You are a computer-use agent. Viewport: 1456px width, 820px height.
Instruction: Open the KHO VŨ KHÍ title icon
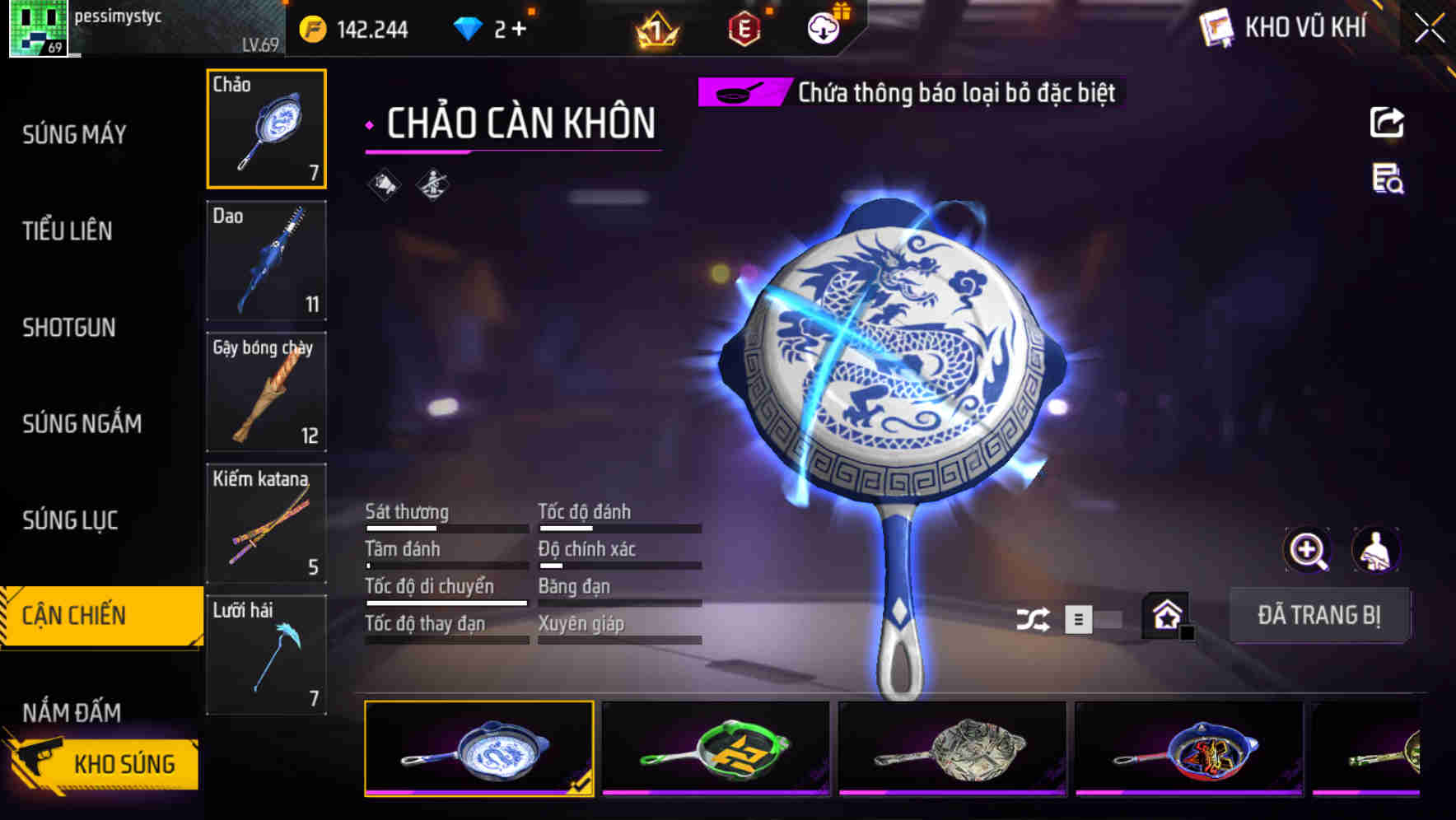[1216, 28]
